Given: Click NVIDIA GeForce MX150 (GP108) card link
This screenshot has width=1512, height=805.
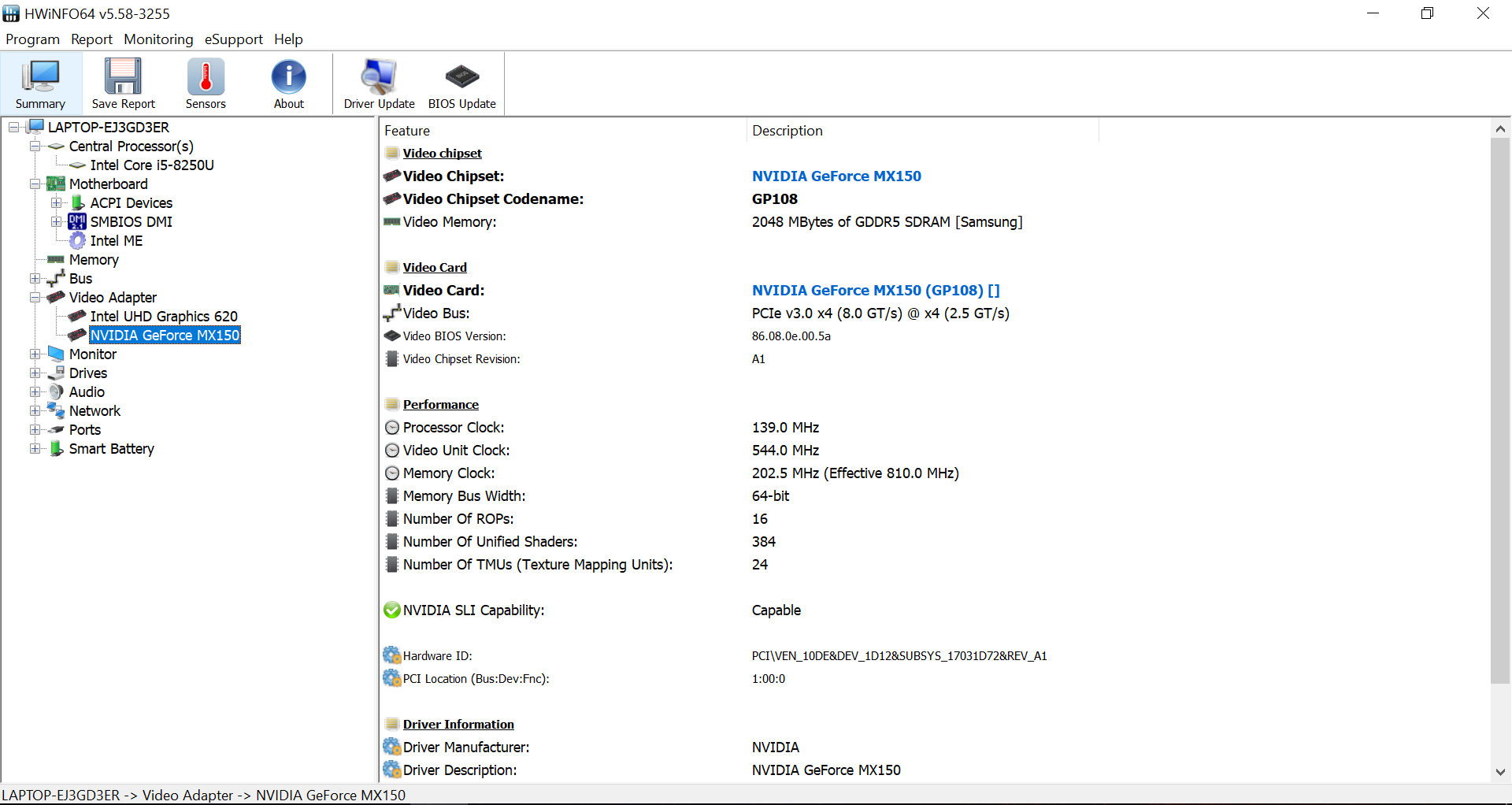Looking at the screenshot, I should (x=876, y=291).
